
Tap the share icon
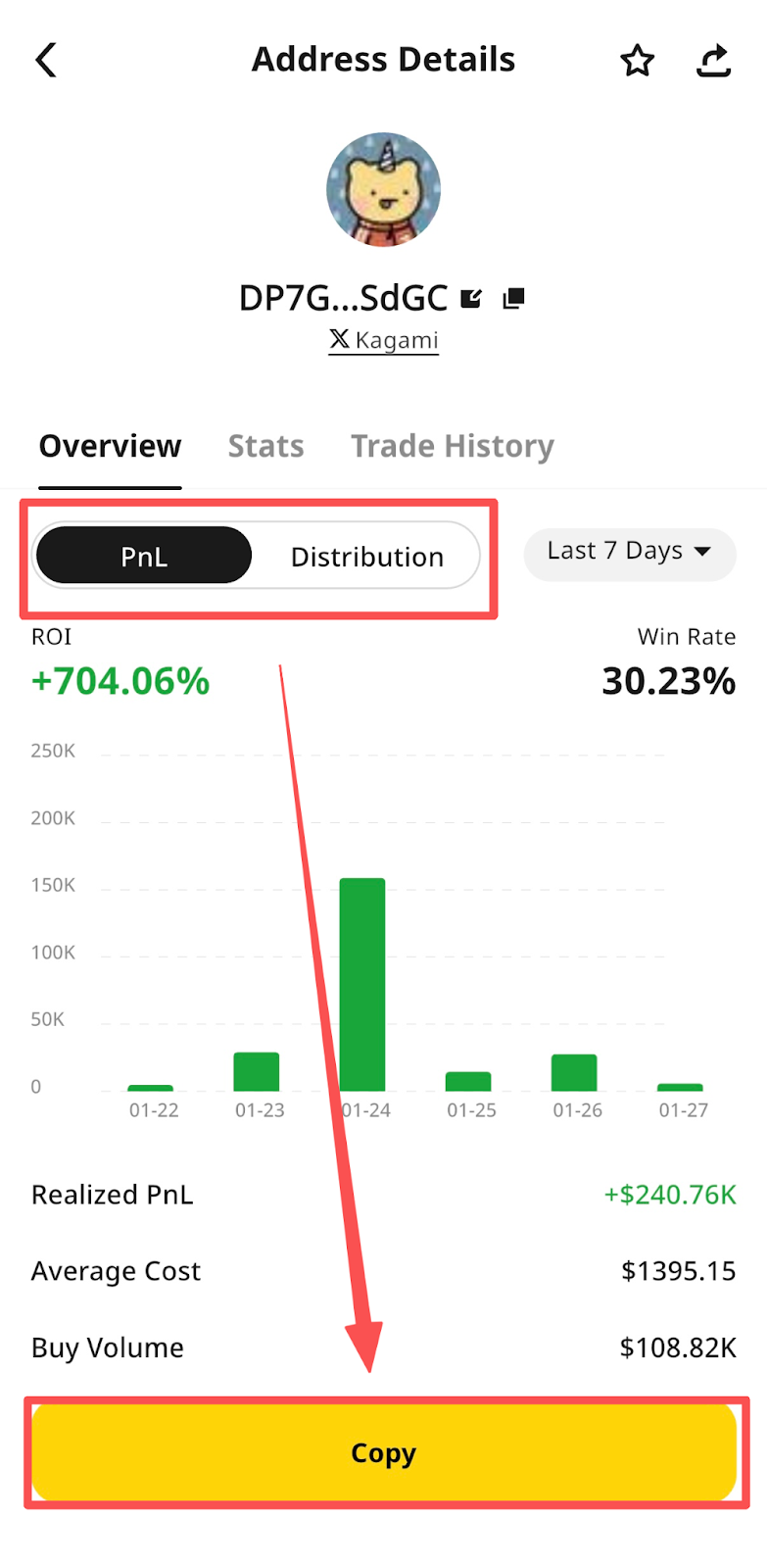click(713, 61)
